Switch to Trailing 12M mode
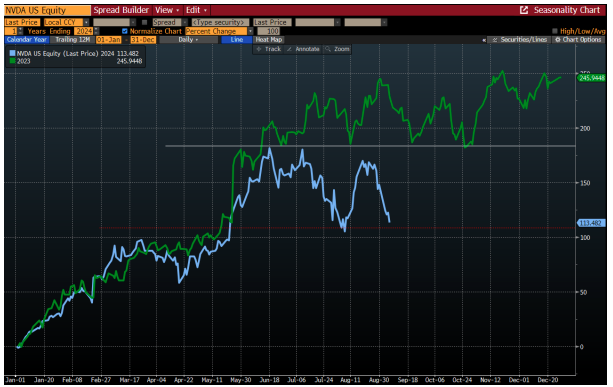 72,39
